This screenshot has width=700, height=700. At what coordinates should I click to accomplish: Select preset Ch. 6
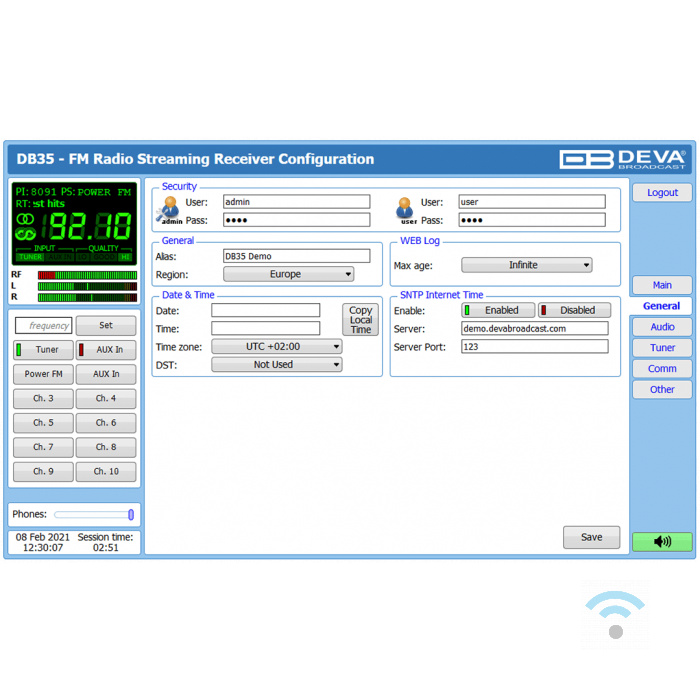tap(106, 423)
